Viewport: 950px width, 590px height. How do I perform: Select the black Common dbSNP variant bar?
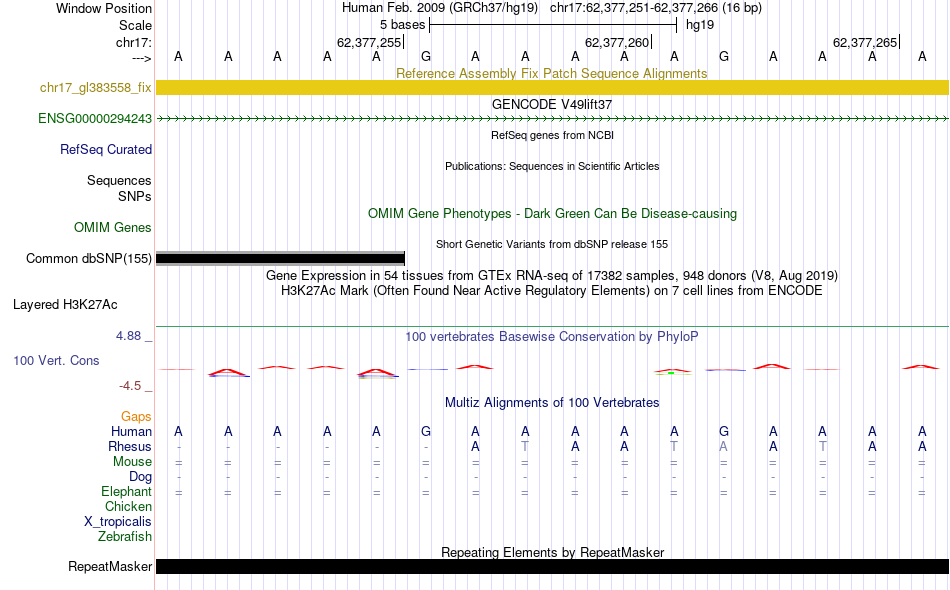281,259
